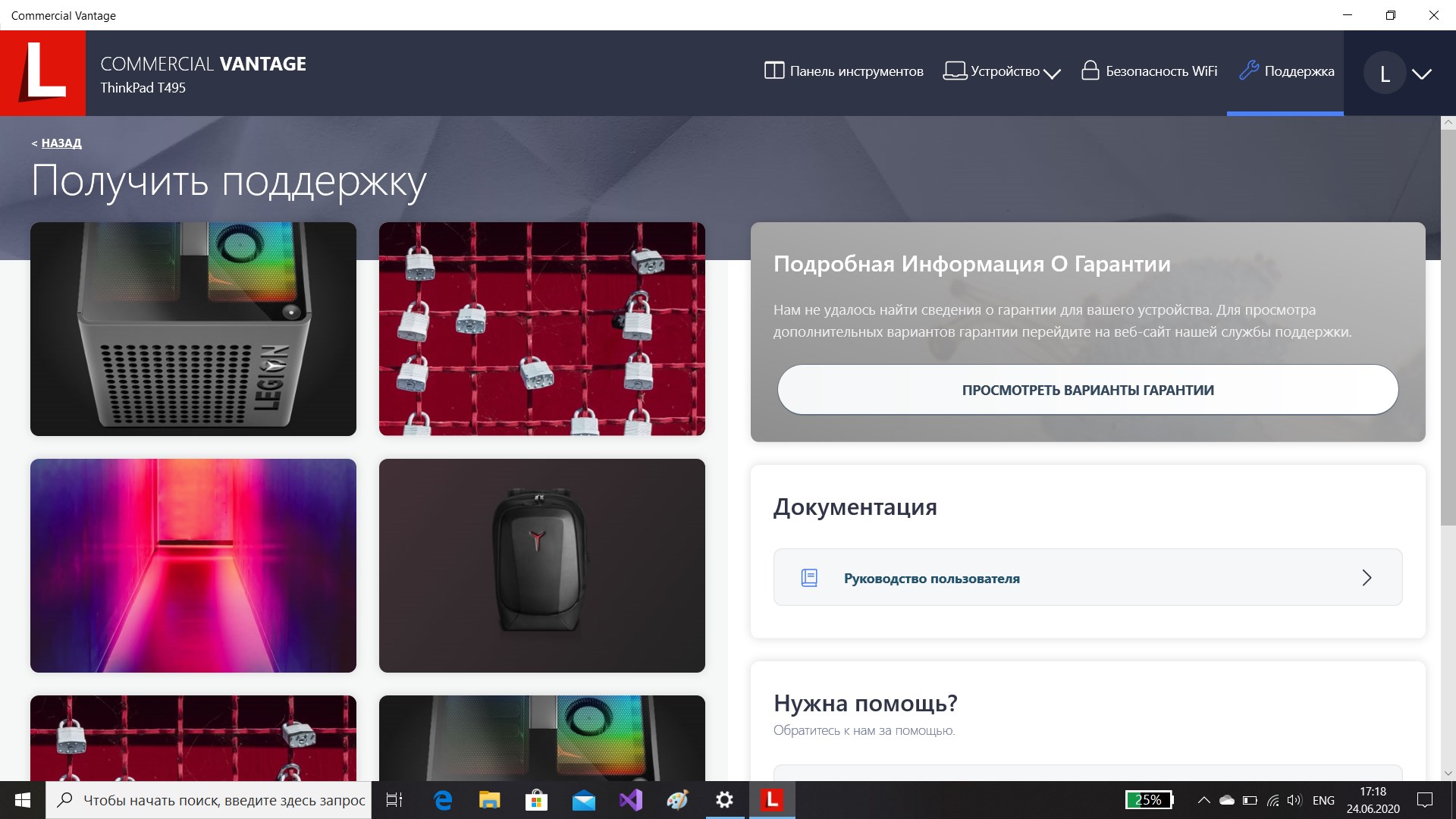Viewport: 1456px width, 819px height.
Task: Click the user avatar L circle
Action: point(1385,73)
